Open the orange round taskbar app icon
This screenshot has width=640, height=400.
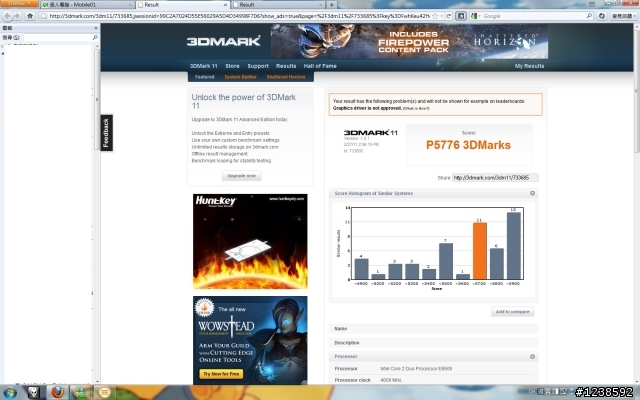(104, 392)
